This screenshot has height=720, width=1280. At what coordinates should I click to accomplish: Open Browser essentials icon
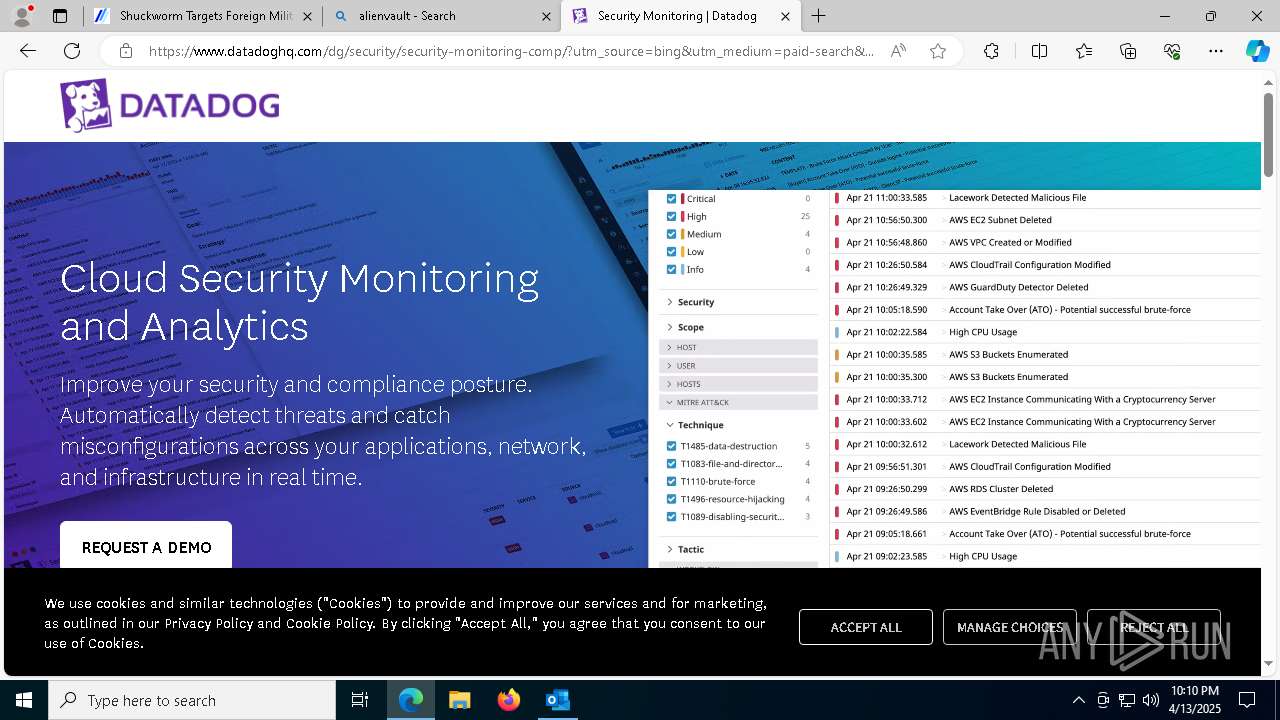click(1172, 51)
